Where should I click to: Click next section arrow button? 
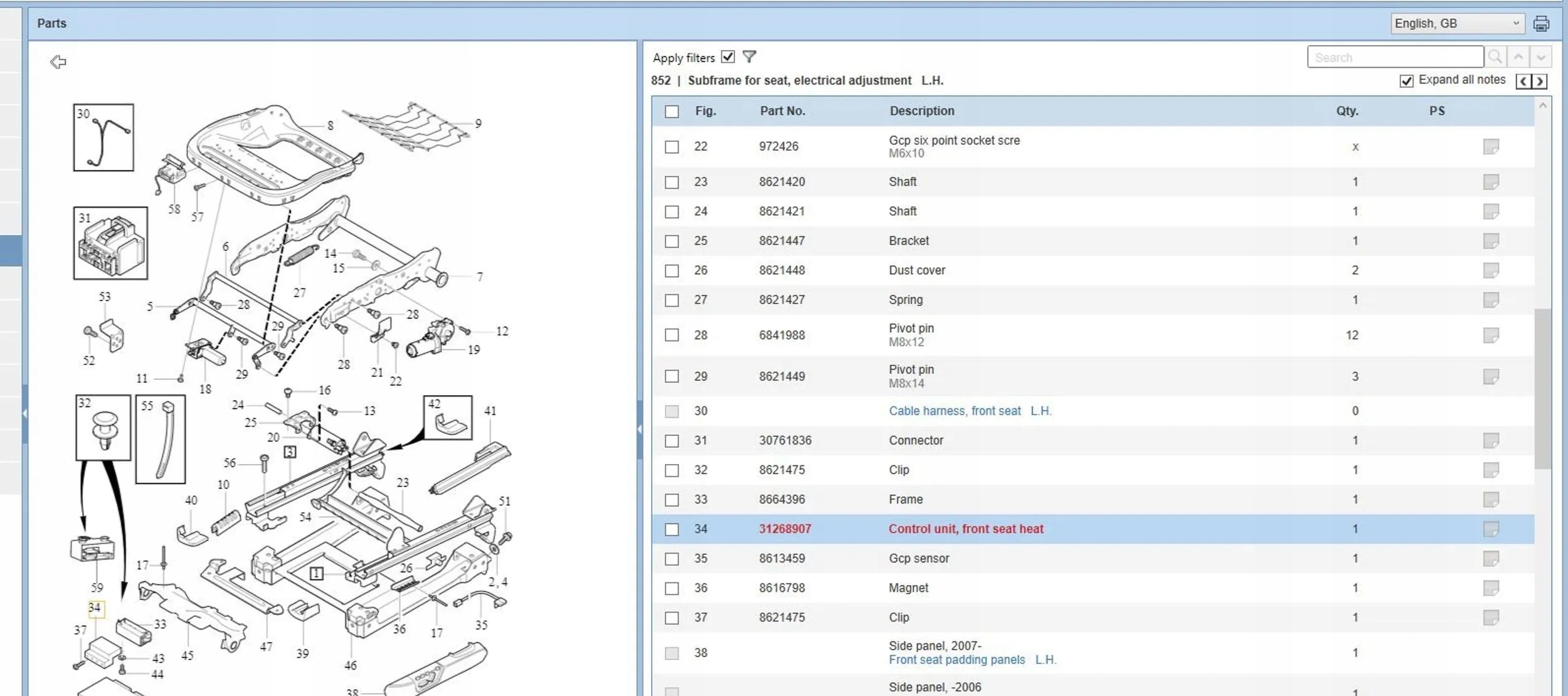(1540, 81)
